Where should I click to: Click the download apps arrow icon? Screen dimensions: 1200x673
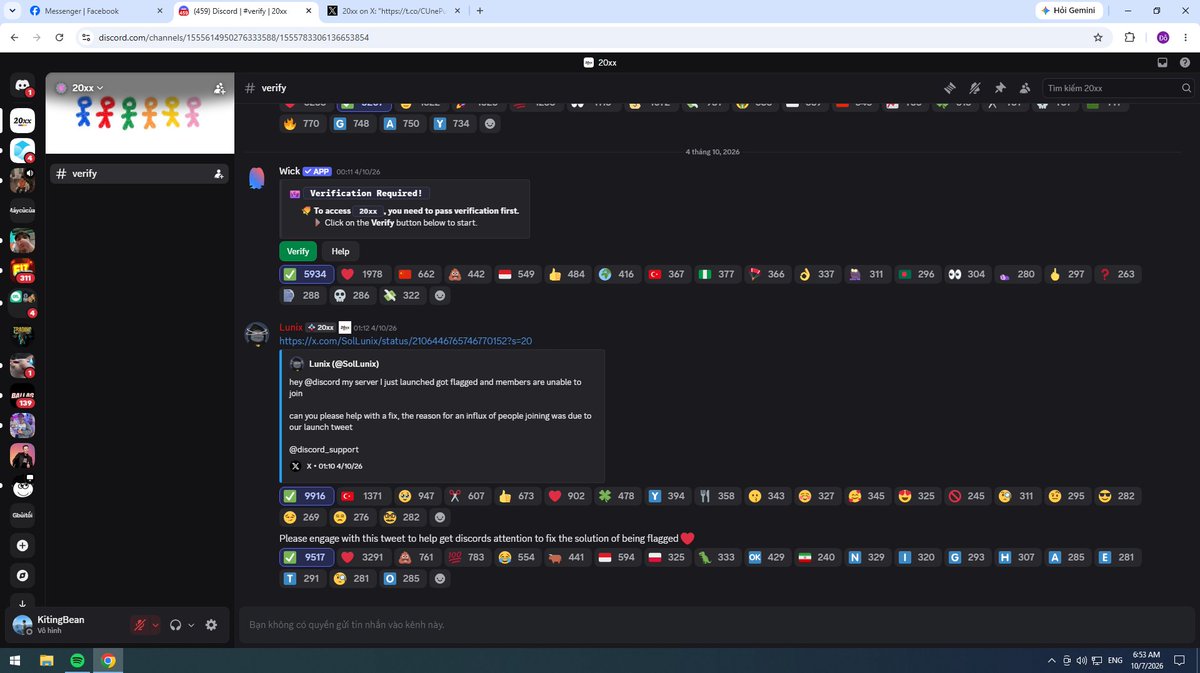tap(22, 603)
